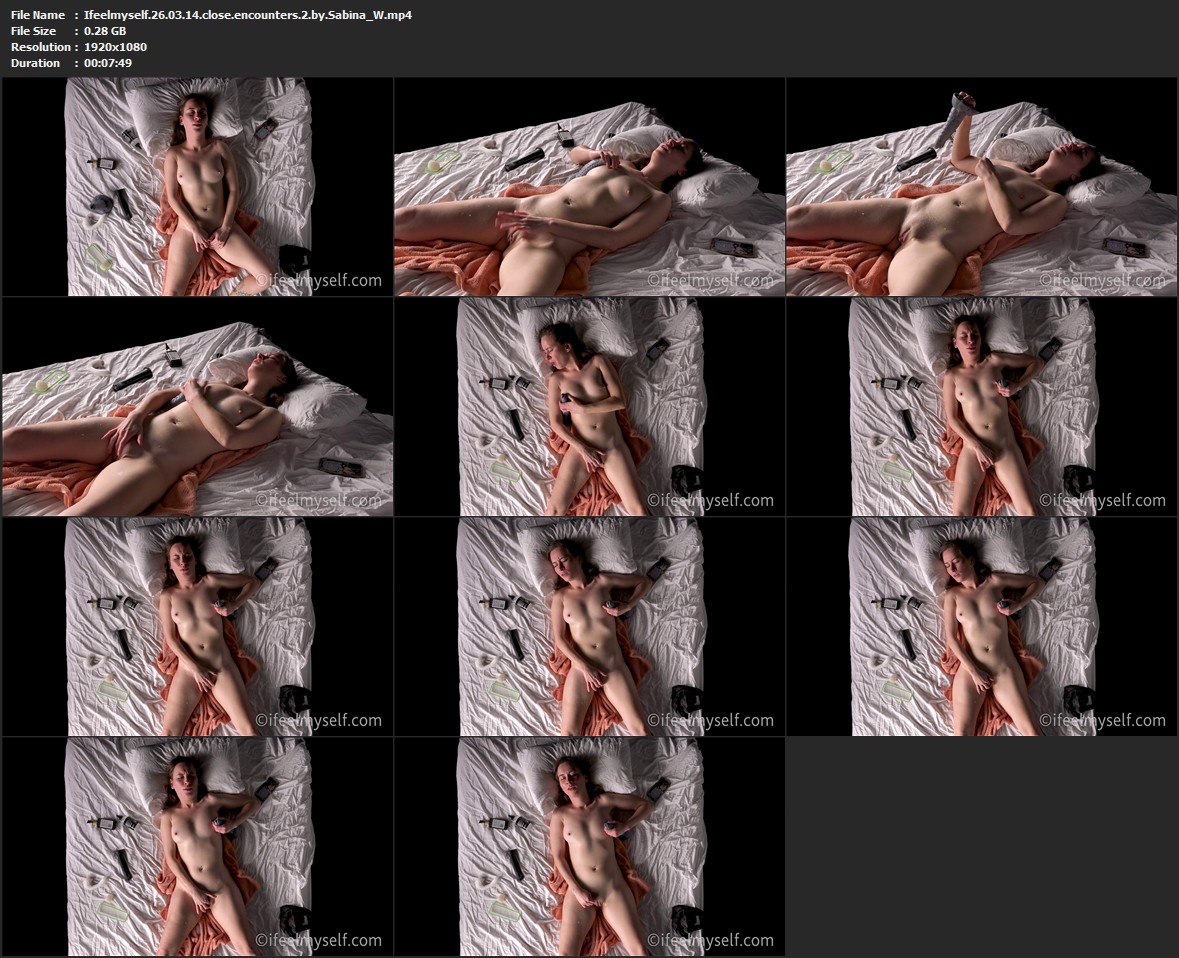This screenshot has height=958, width=1179.
Task: Open the first thumbnail in the top row
Action: (x=197, y=187)
